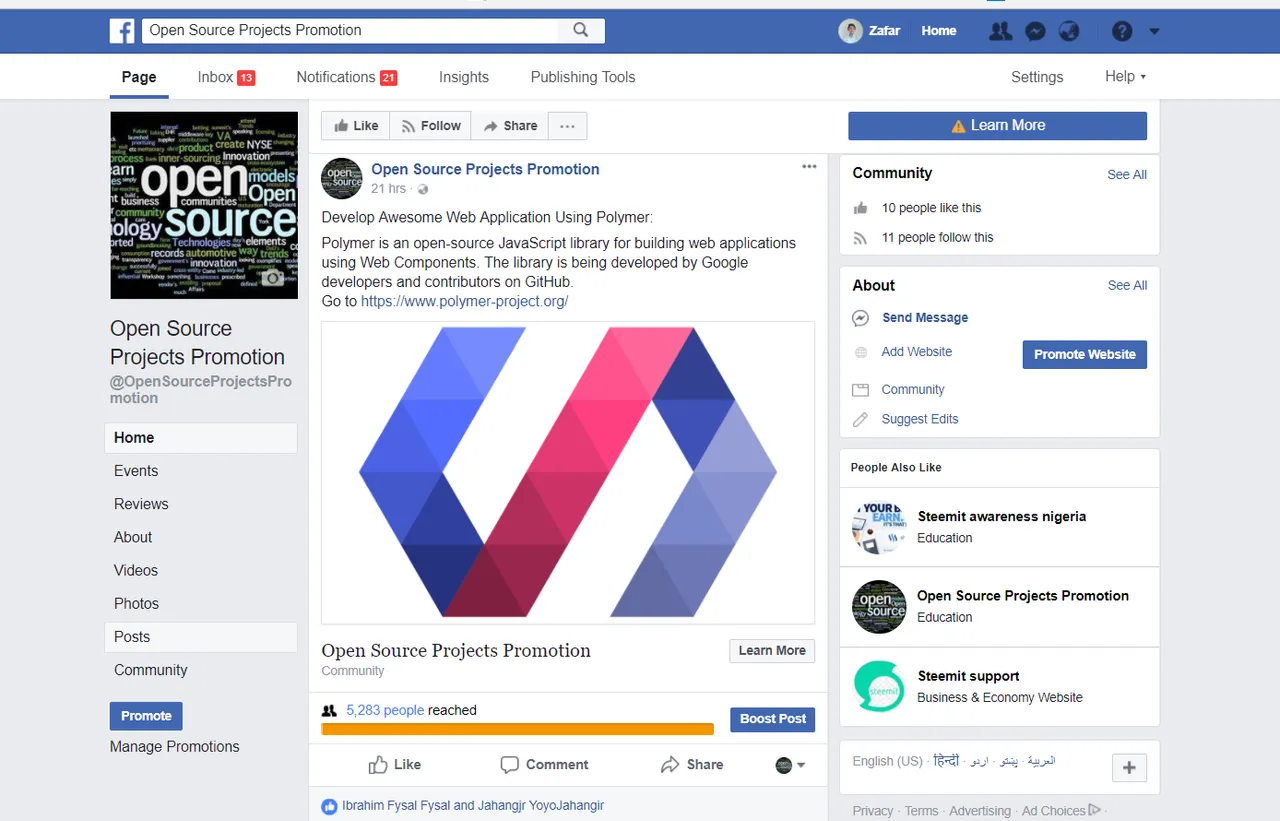The height and width of the screenshot is (821, 1280).
Task: Click the Suggest Edits link
Action: coord(920,420)
